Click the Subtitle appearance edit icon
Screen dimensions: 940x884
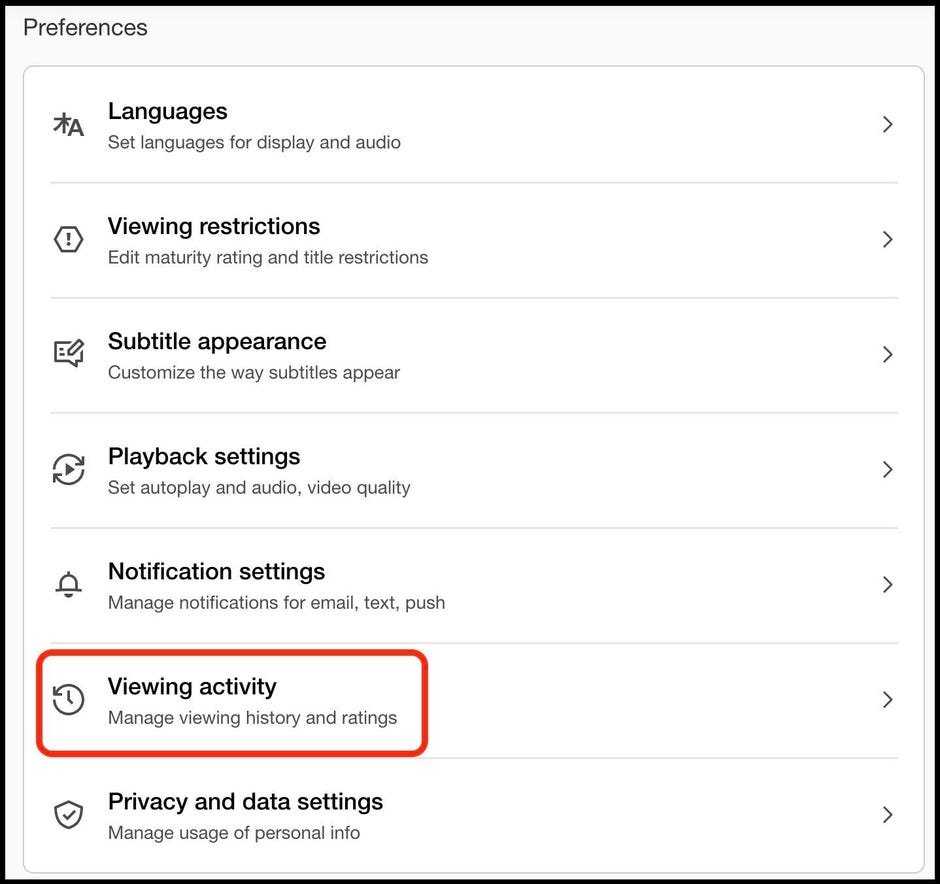pyautogui.click(x=68, y=354)
